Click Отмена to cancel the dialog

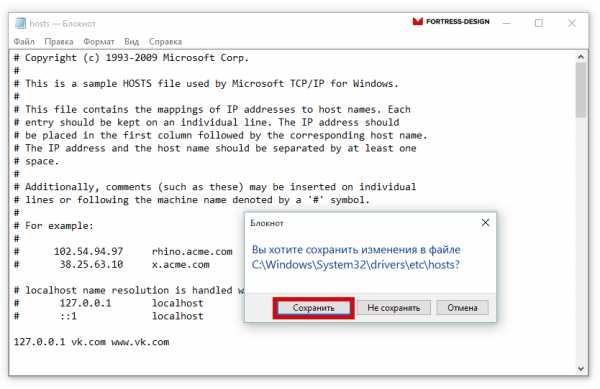[x=462, y=308]
